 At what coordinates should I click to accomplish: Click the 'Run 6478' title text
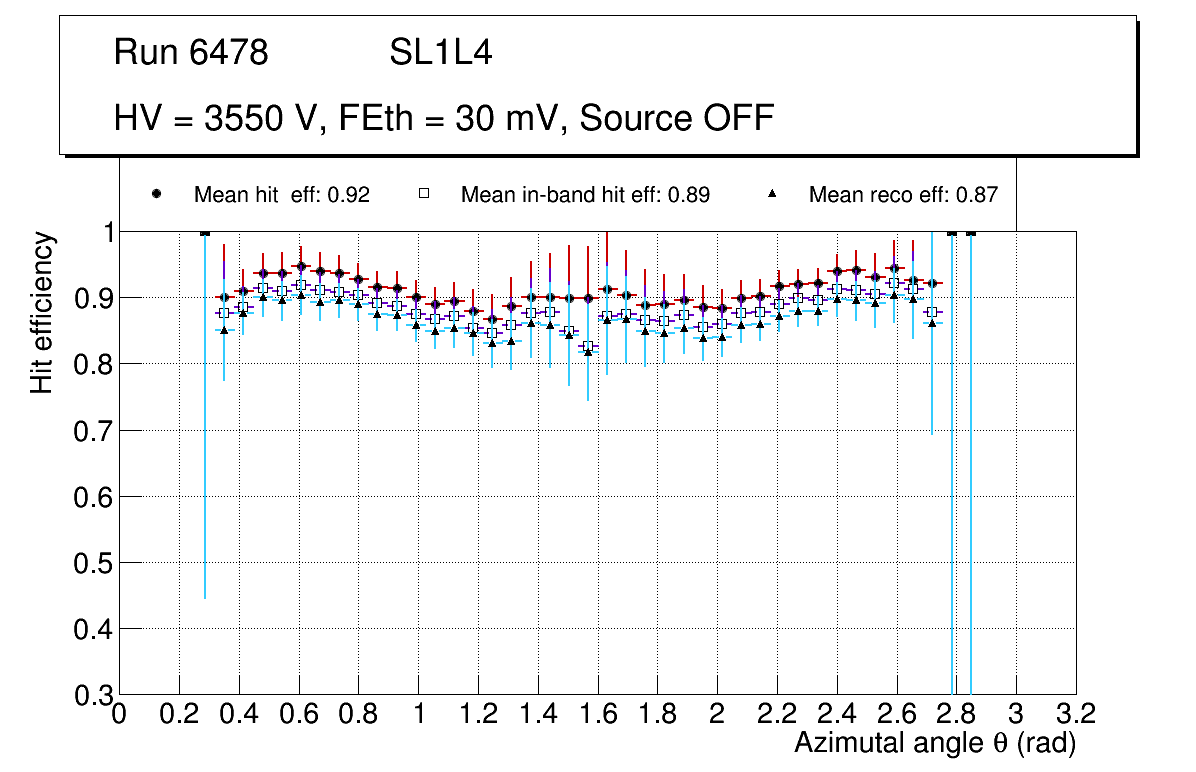point(191,53)
